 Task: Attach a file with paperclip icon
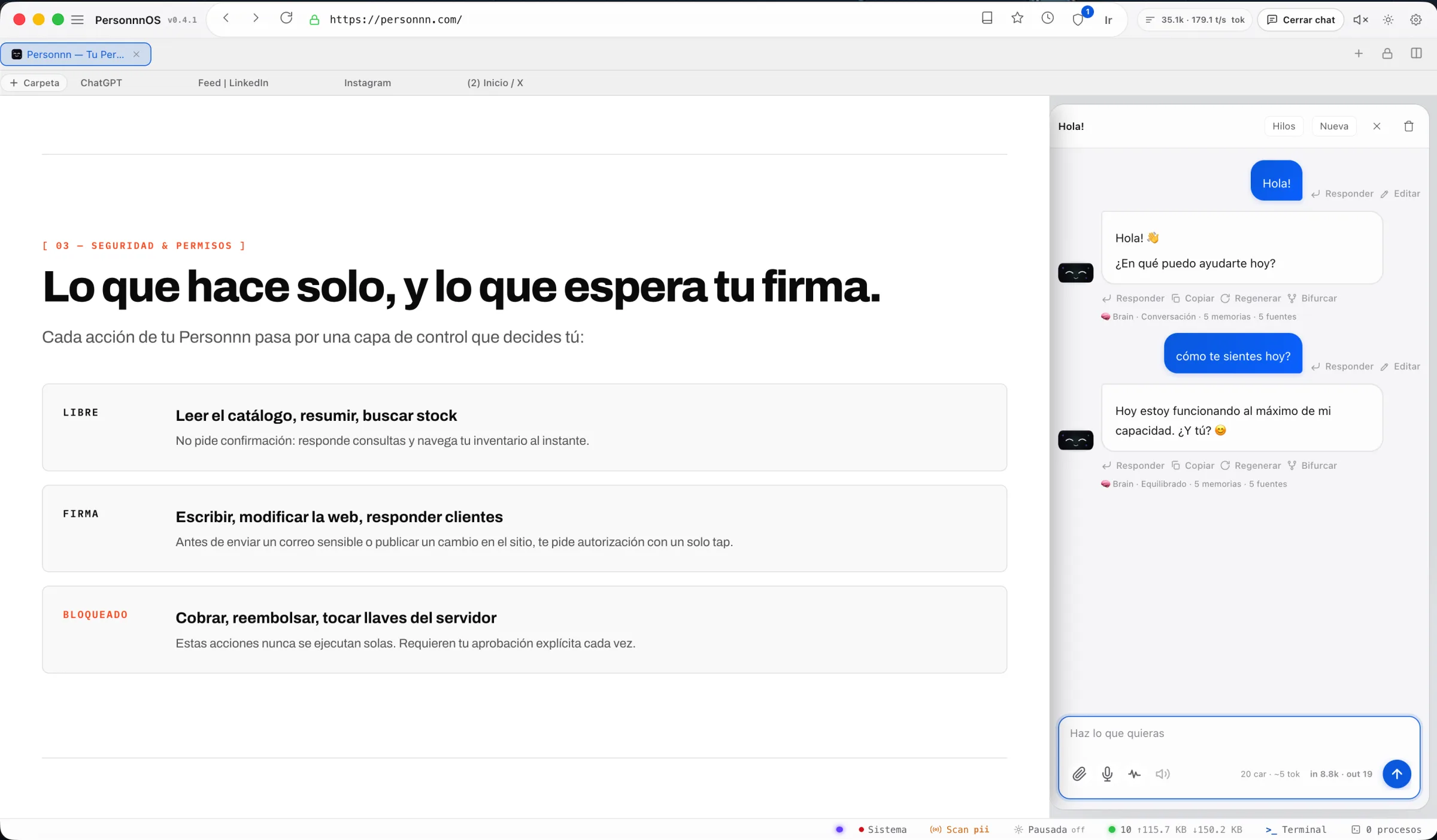coord(1079,775)
